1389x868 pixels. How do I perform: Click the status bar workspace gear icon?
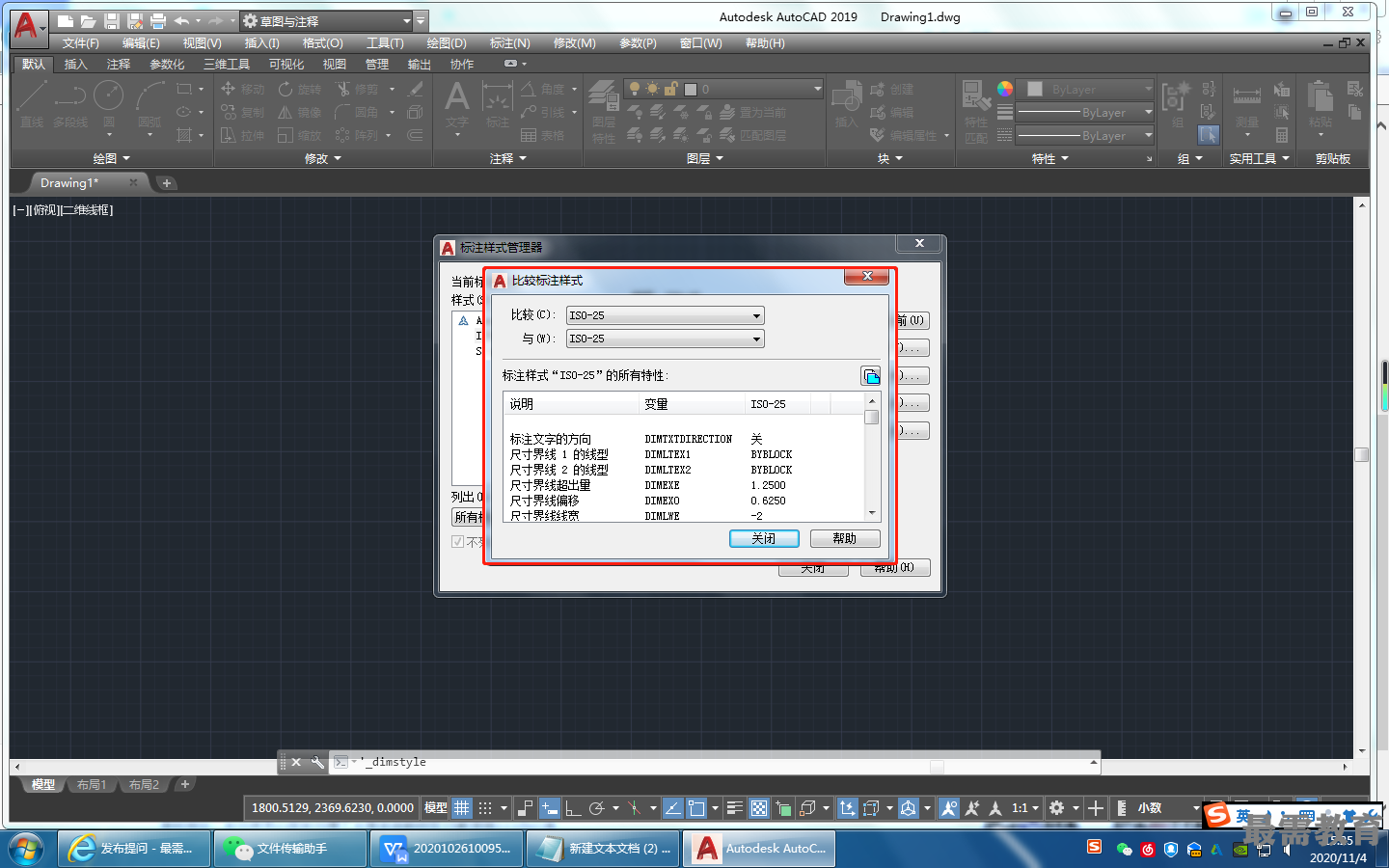click(x=1057, y=808)
